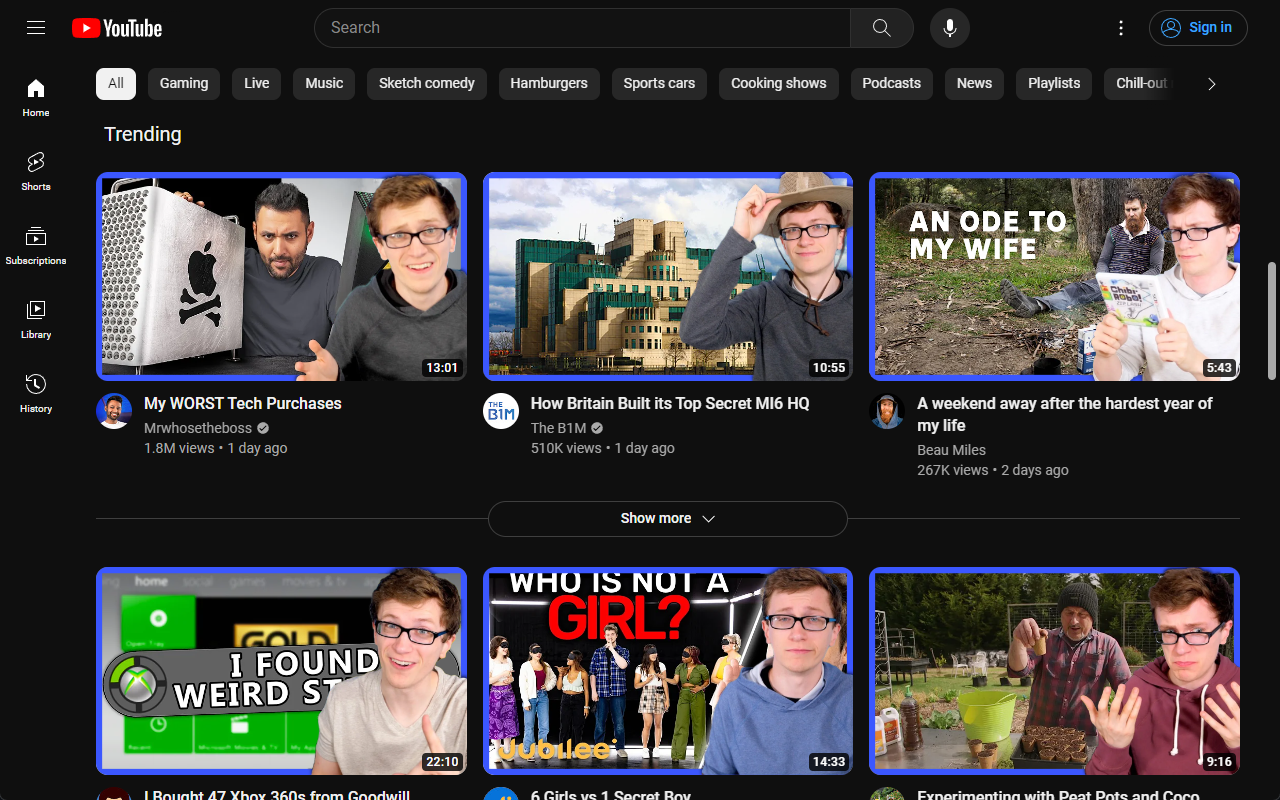Viewport: 1280px width, 800px height.
Task: Open the Xbox 360s video thumbnail
Action: click(281, 671)
